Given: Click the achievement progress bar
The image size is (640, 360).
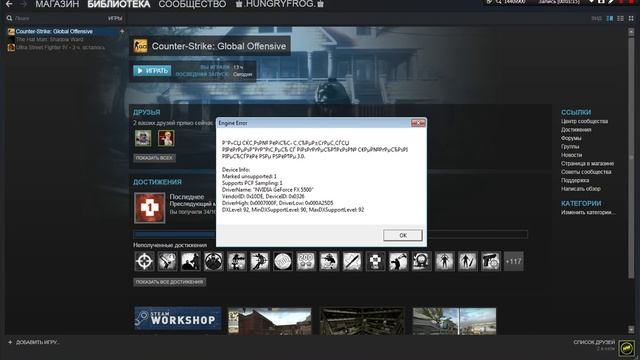Looking at the screenshot, I should point(330,235).
